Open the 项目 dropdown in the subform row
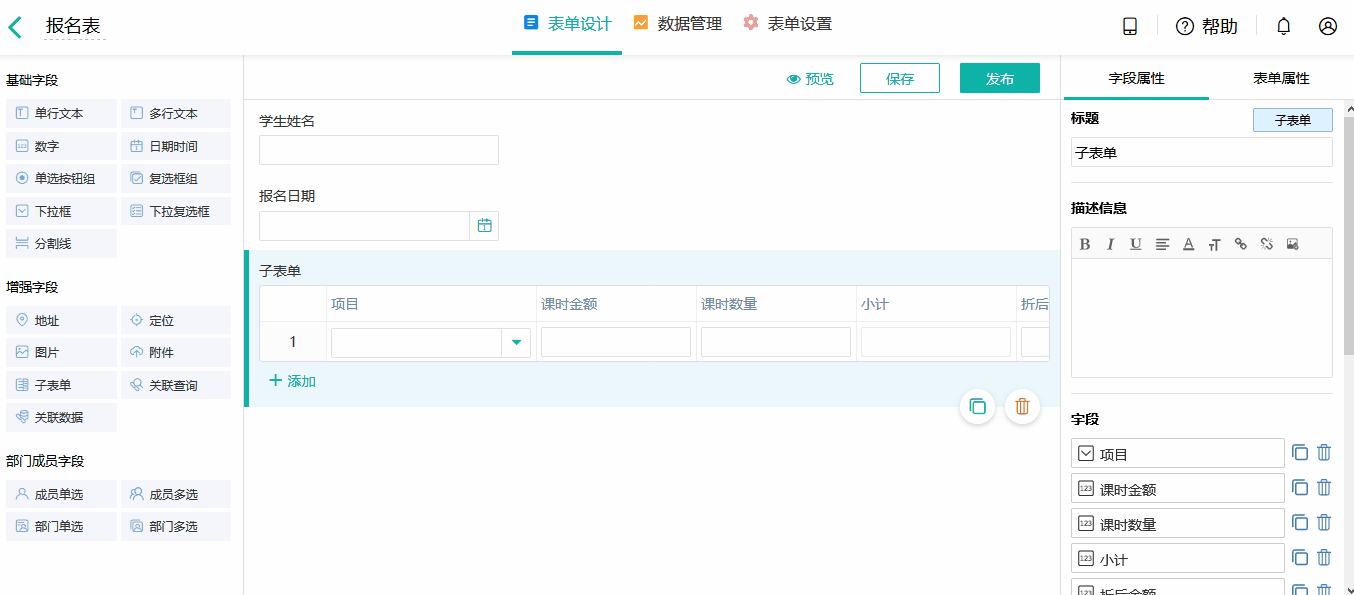 coord(516,342)
